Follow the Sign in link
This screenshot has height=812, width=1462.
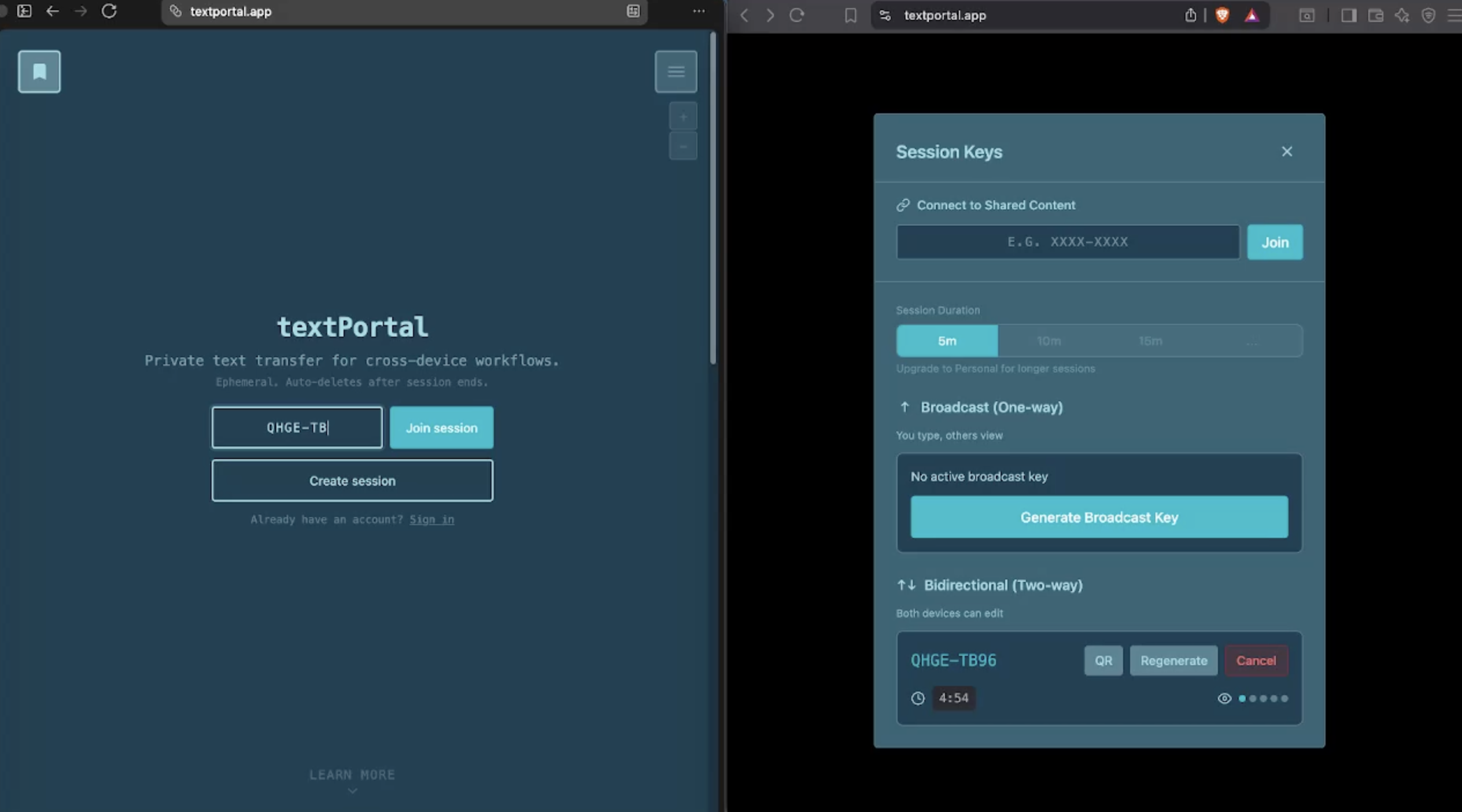(431, 519)
